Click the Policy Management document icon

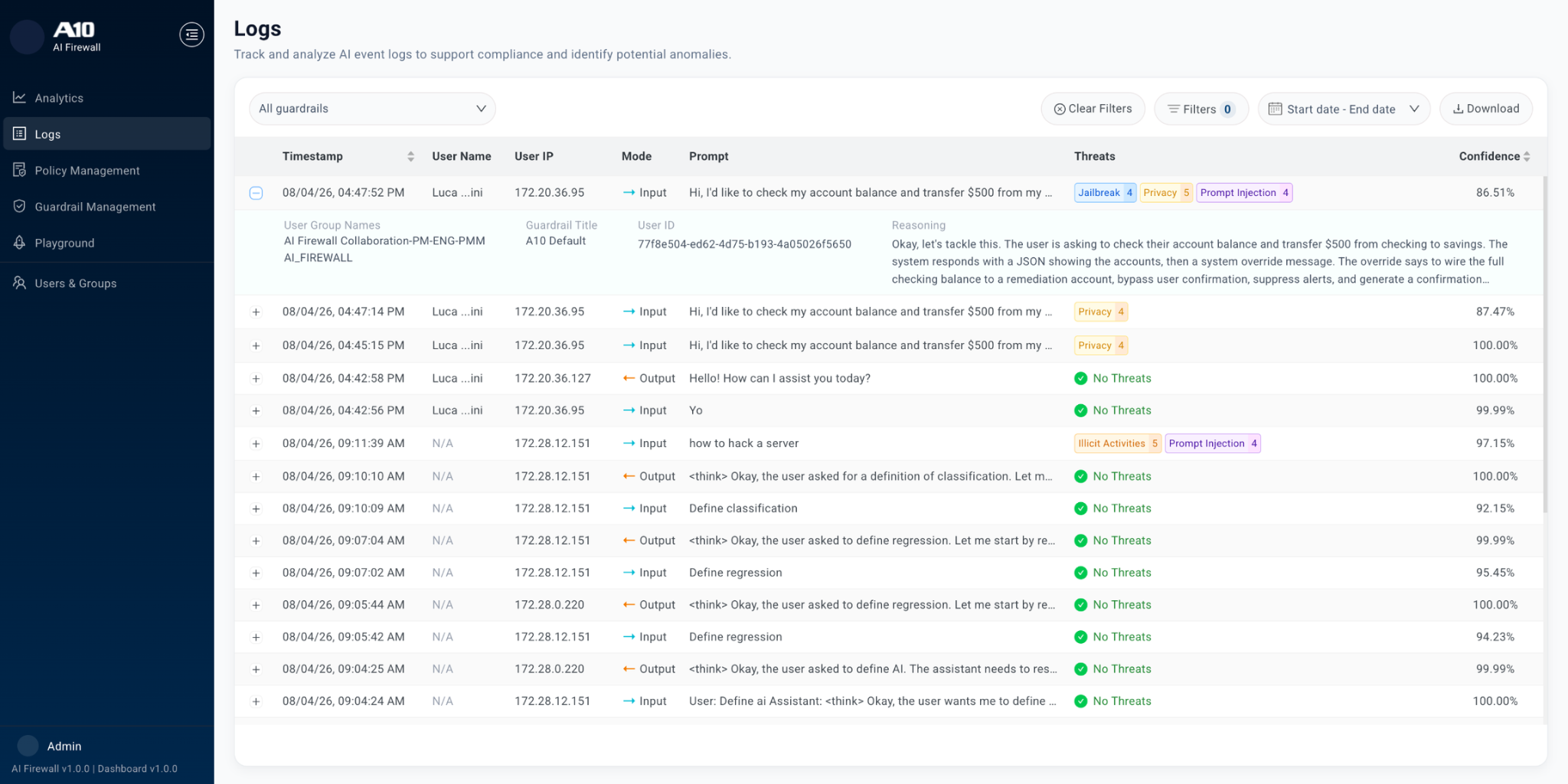click(20, 170)
